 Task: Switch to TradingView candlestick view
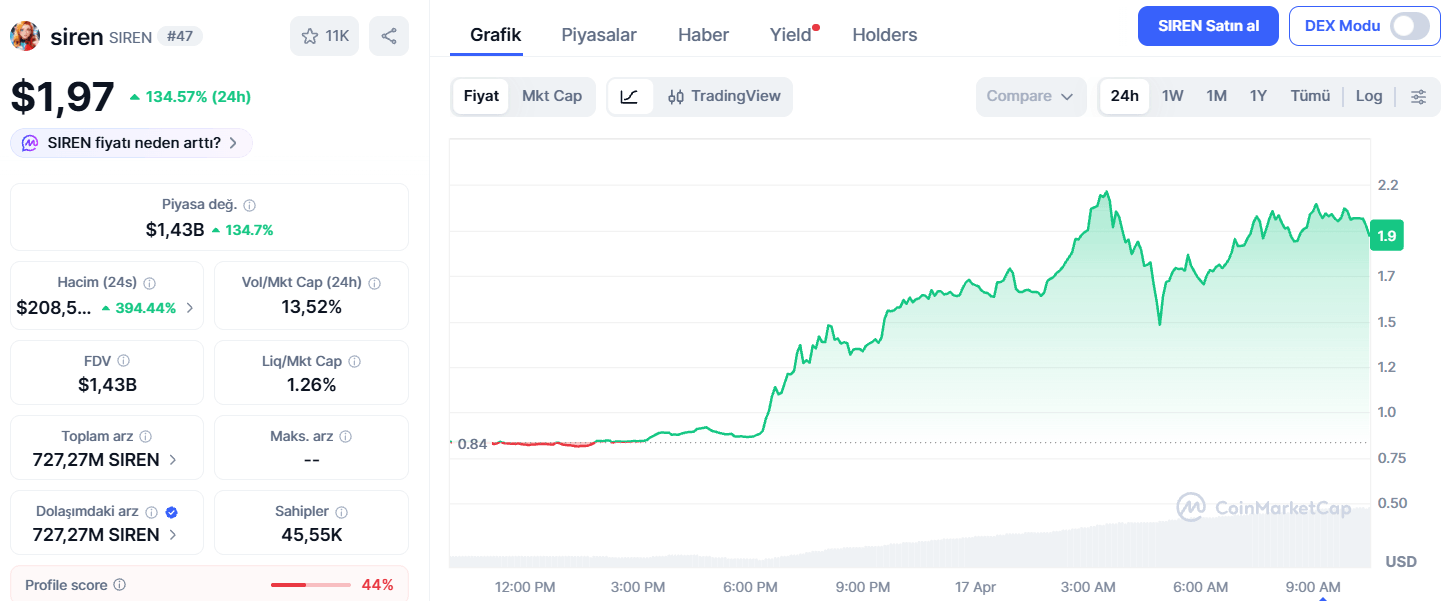click(x=722, y=96)
